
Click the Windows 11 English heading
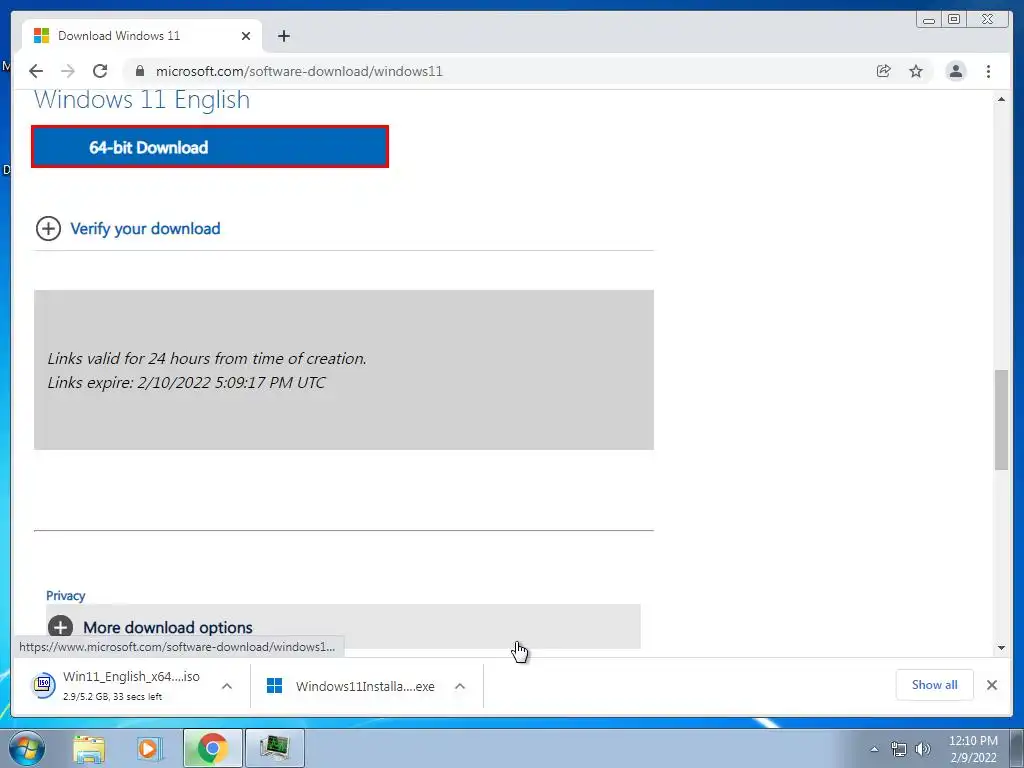coord(142,99)
